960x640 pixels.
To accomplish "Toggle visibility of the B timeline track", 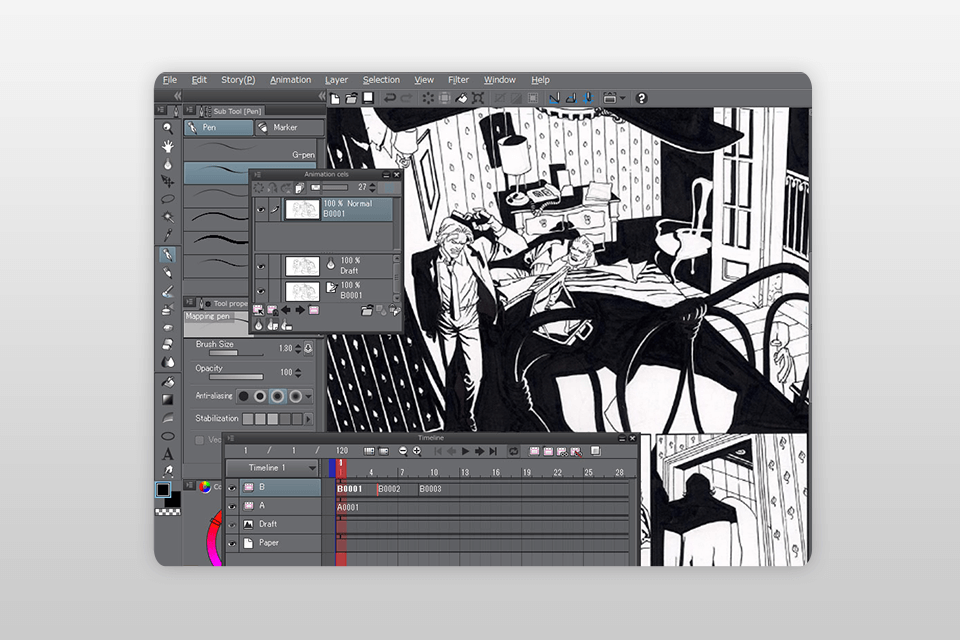I will 232,486.
